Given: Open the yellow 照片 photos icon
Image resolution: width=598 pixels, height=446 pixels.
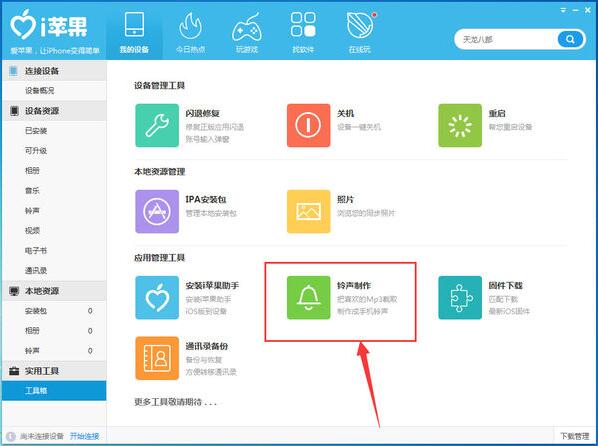Looking at the screenshot, I should [309, 211].
